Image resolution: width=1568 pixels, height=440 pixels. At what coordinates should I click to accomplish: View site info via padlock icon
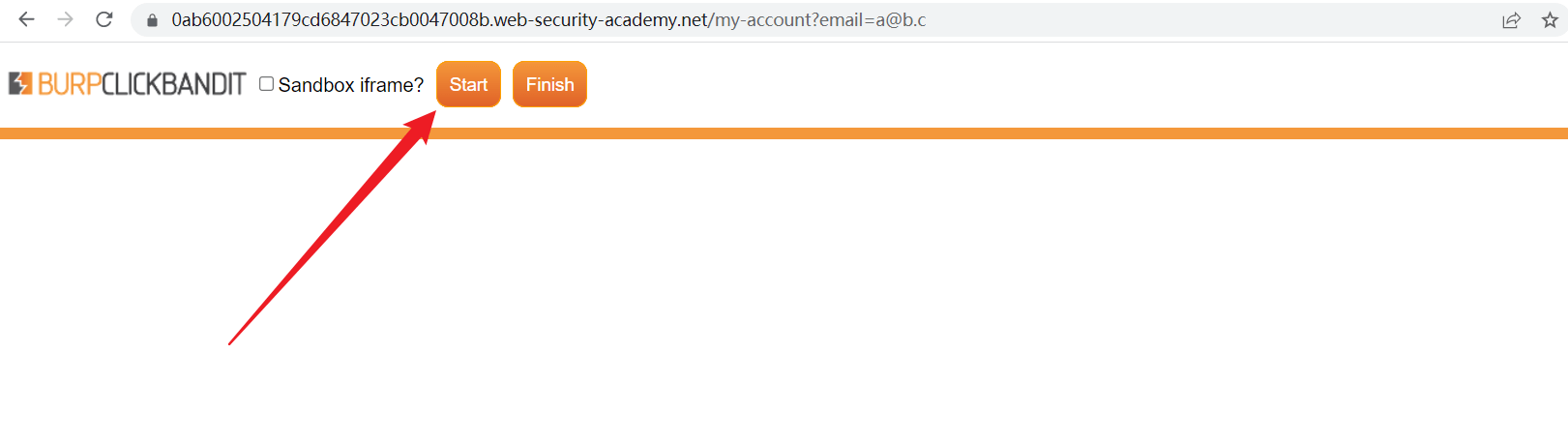pyautogui.click(x=152, y=20)
